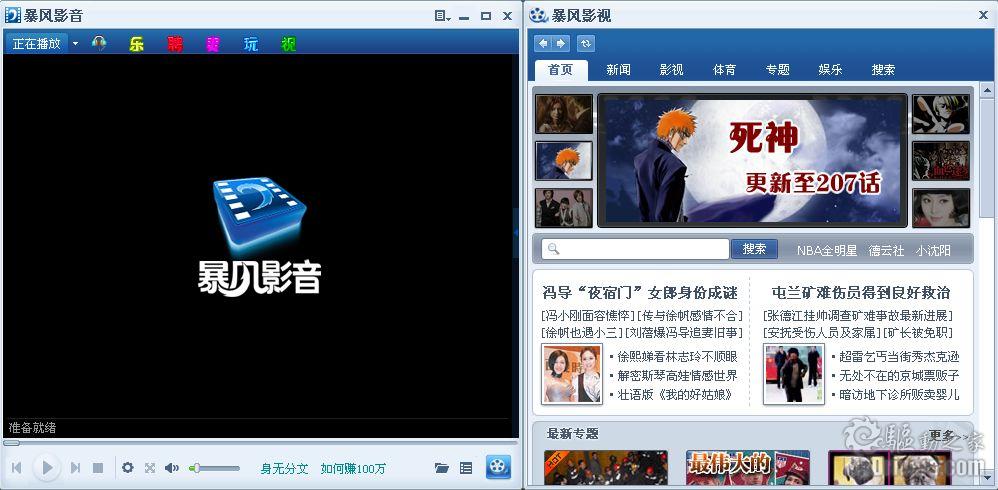Go forward in 暴风影视 browser

click(x=561, y=43)
